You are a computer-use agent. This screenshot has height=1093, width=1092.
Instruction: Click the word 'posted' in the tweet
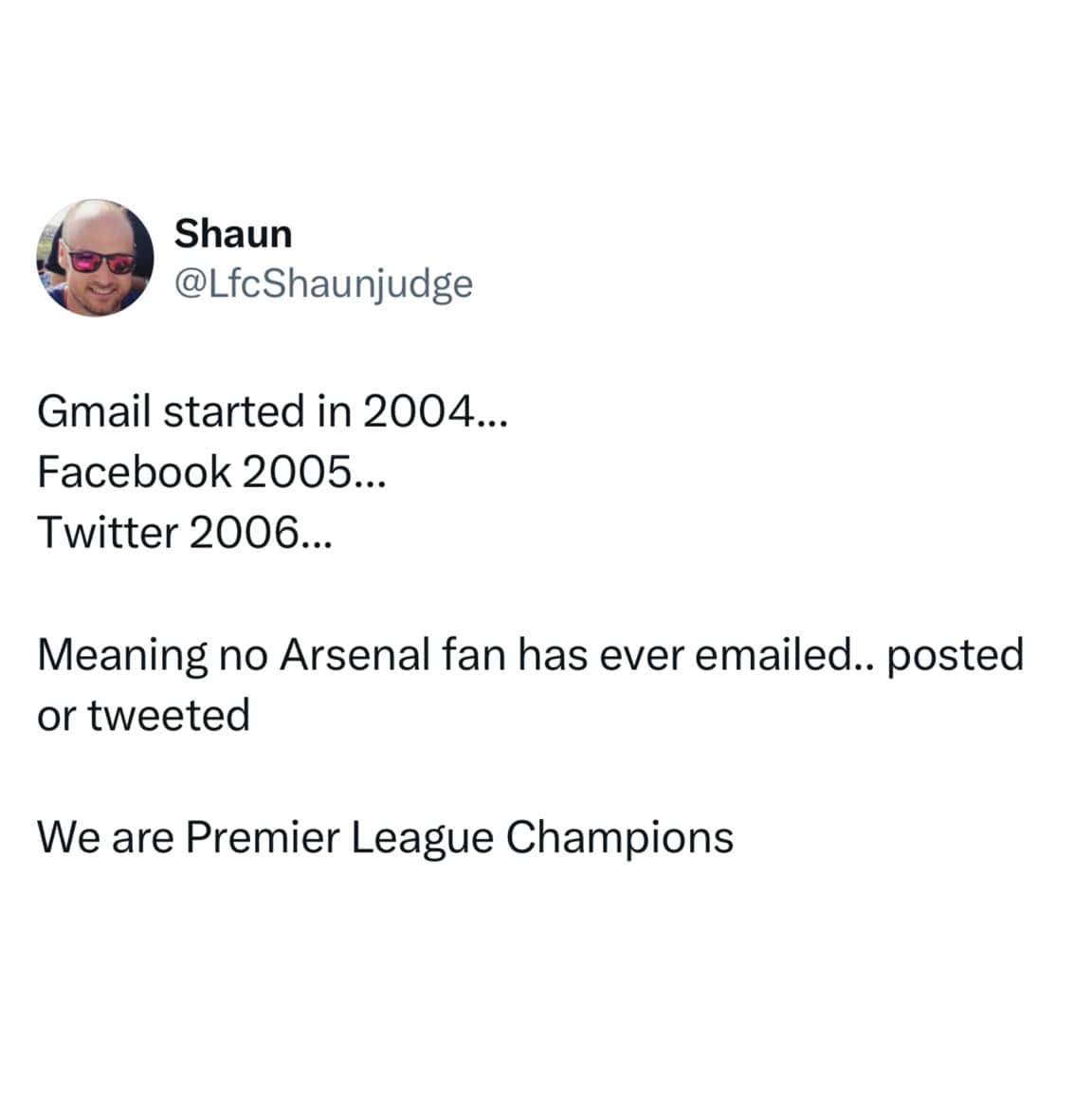click(955, 657)
